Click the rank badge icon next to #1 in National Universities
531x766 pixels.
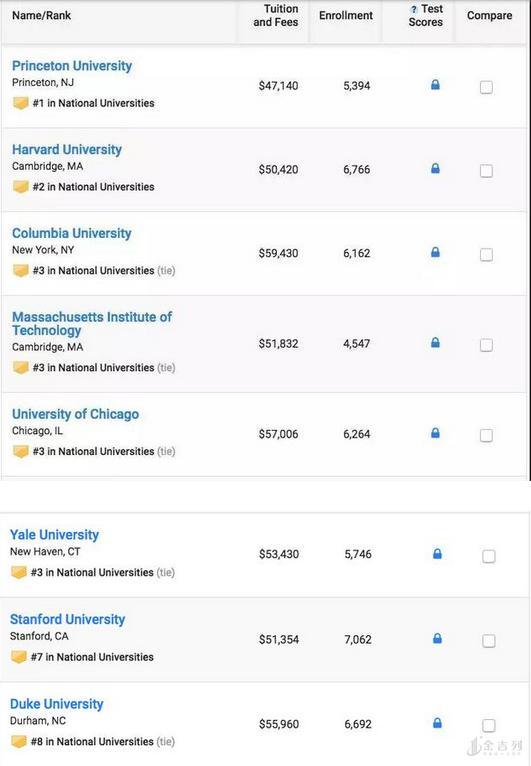[20, 103]
